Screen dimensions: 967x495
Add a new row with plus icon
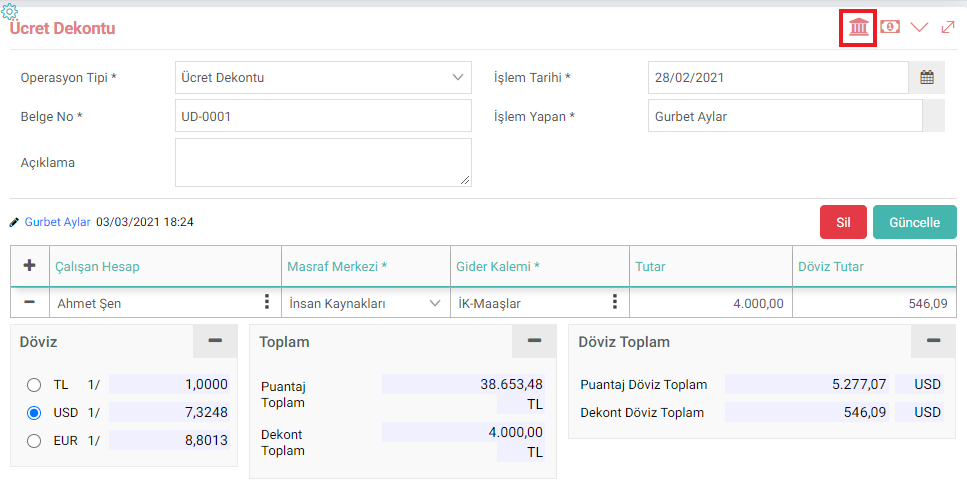[29, 266]
